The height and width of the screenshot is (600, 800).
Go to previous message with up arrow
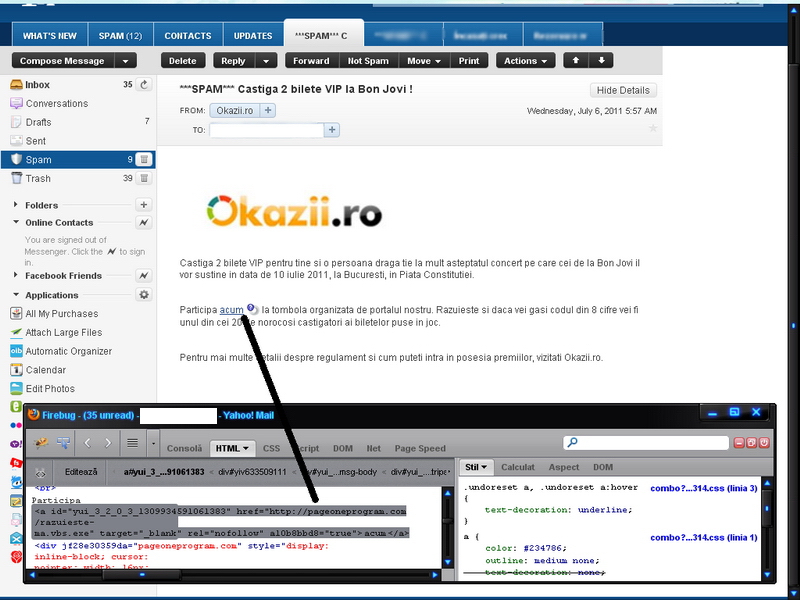575,61
